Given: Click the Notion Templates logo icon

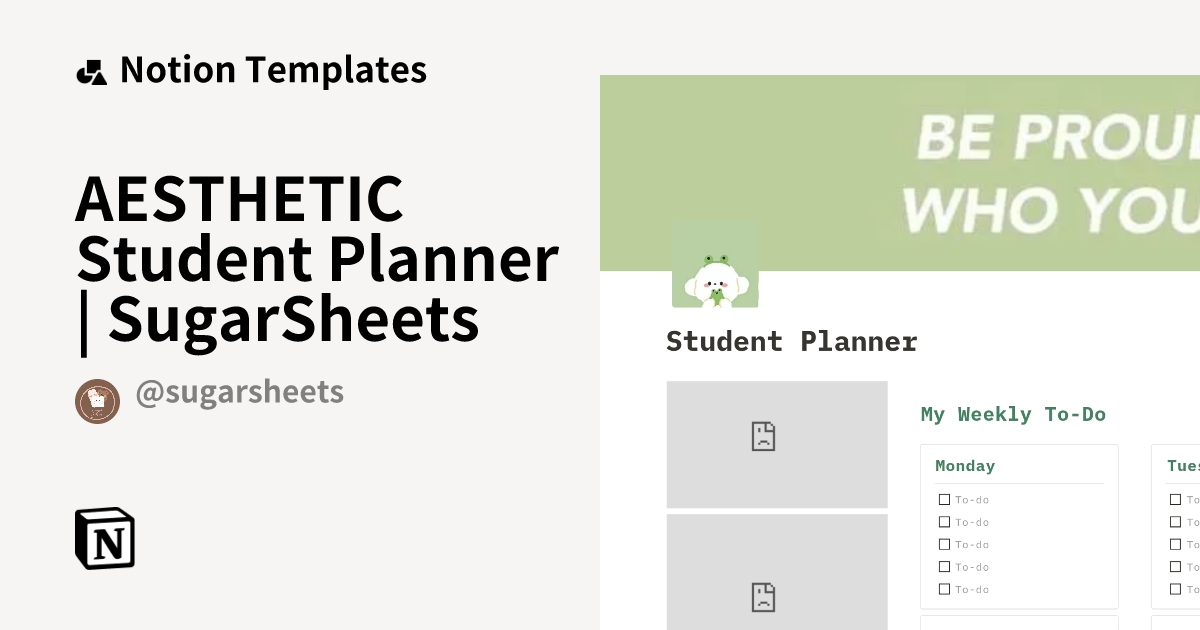Looking at the screenshot, I should (93, 69).
